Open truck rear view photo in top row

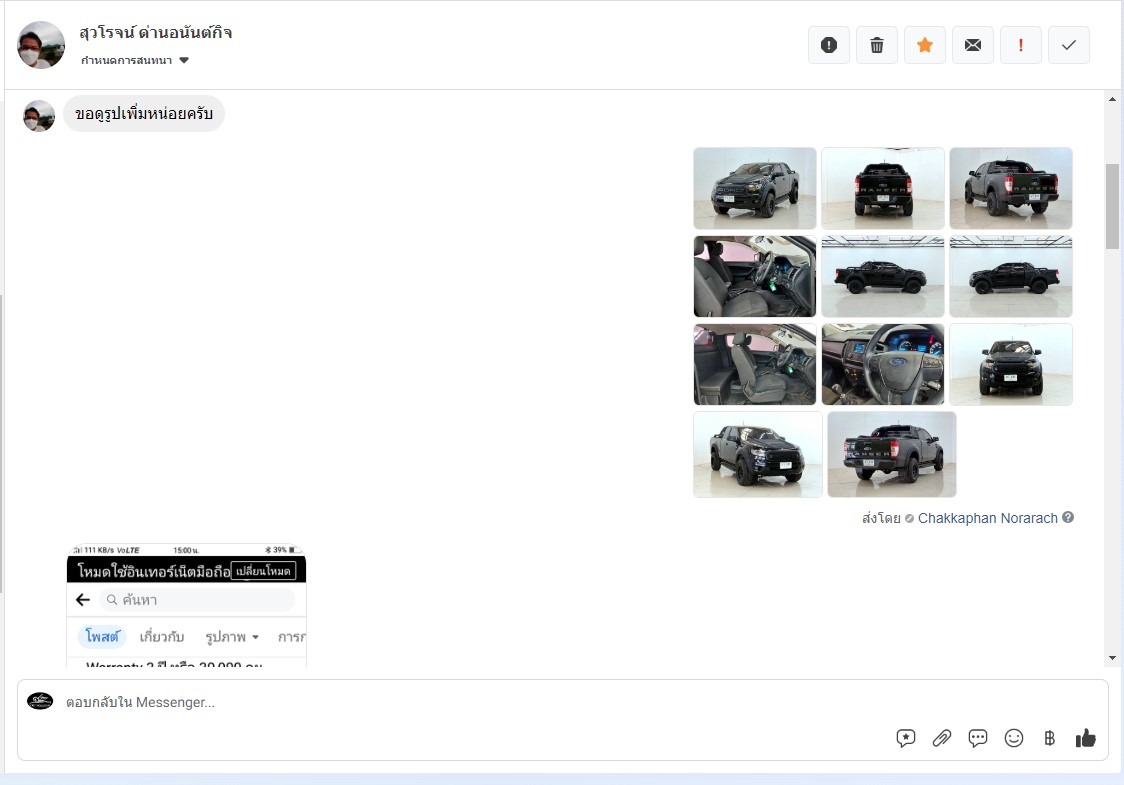click(883, 189)
